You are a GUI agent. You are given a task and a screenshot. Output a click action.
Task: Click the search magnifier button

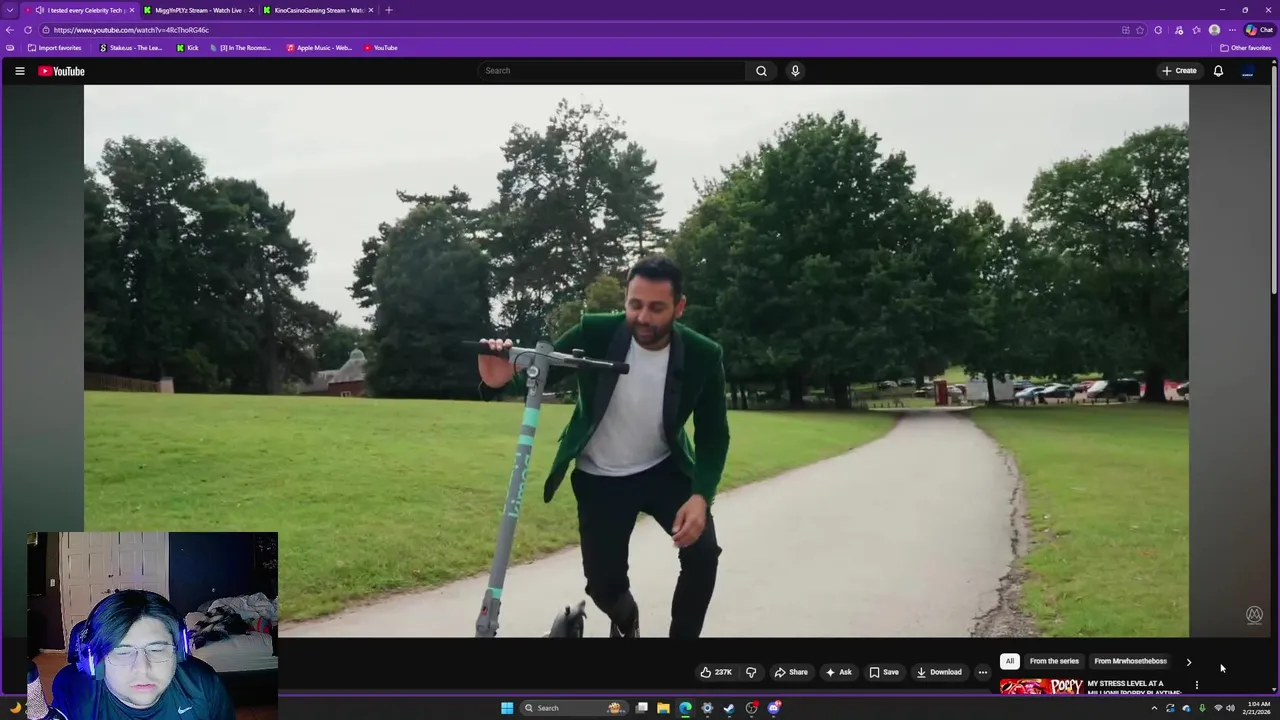coord(761,71)
